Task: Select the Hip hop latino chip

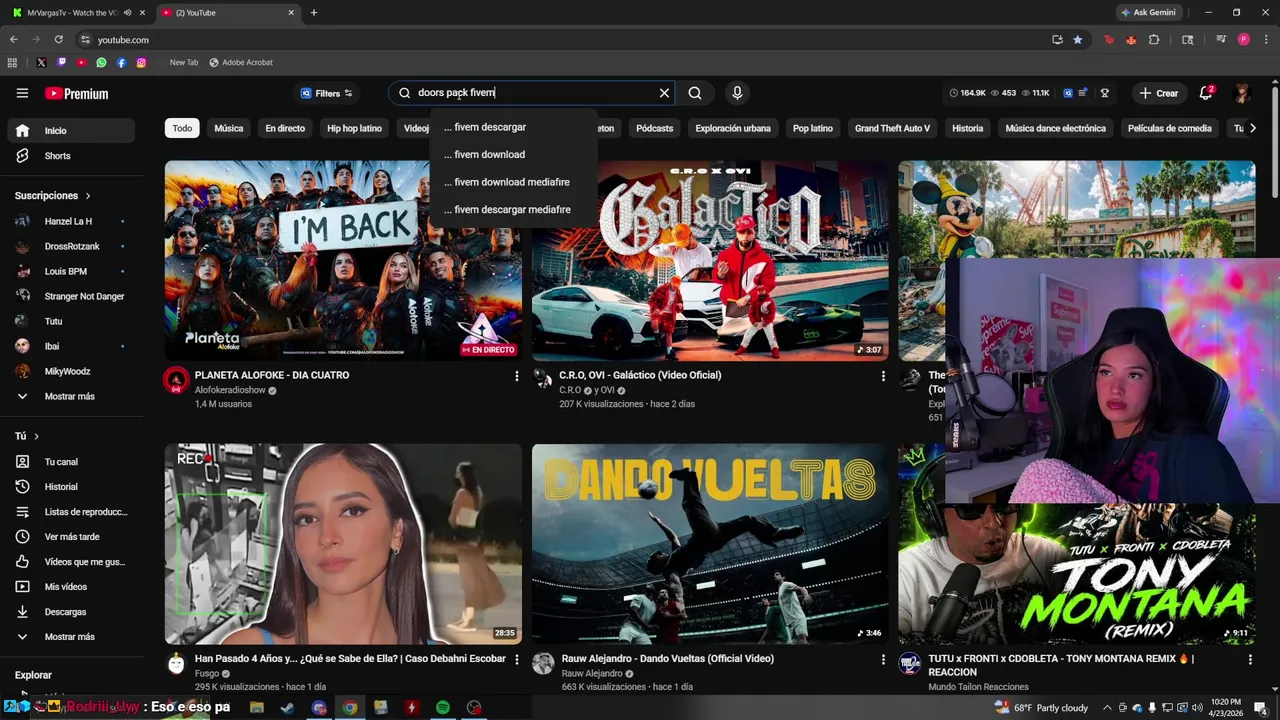Action: pyautogui.click(x=354, y=128)
